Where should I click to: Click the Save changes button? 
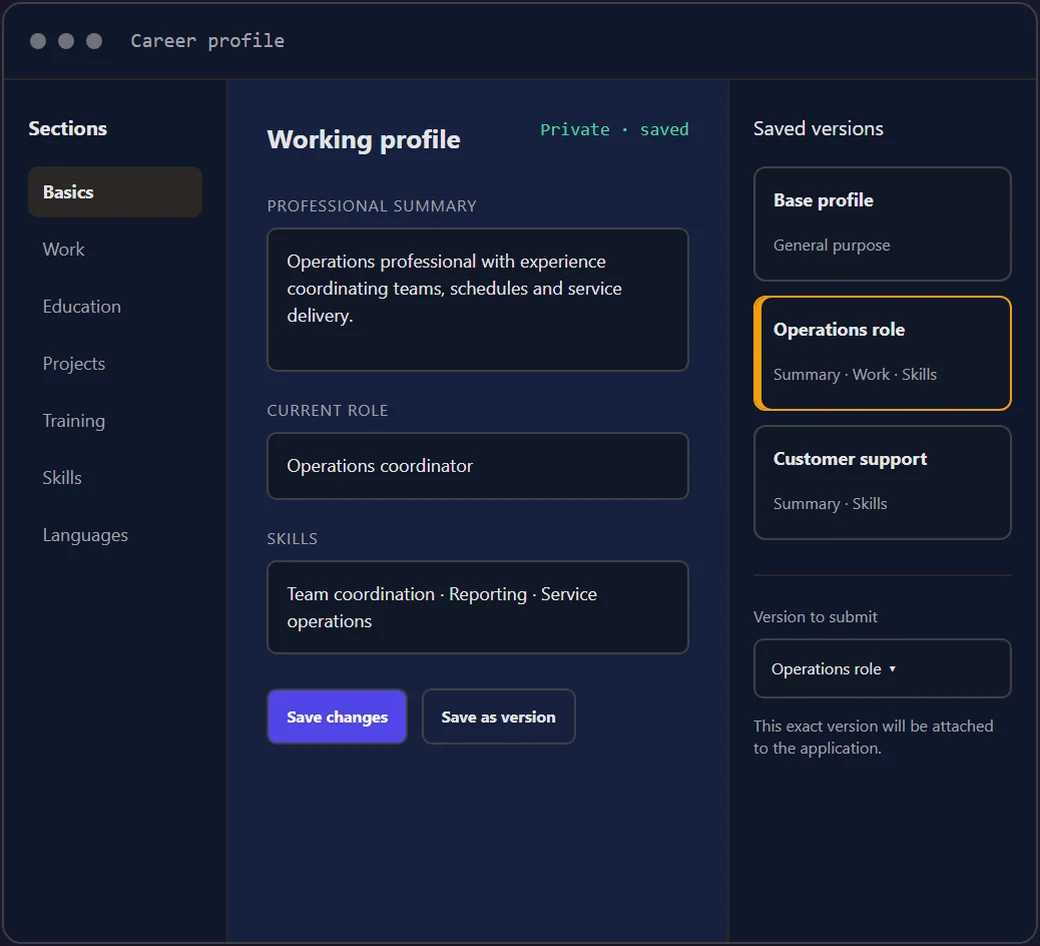click(x=337, y=716)
